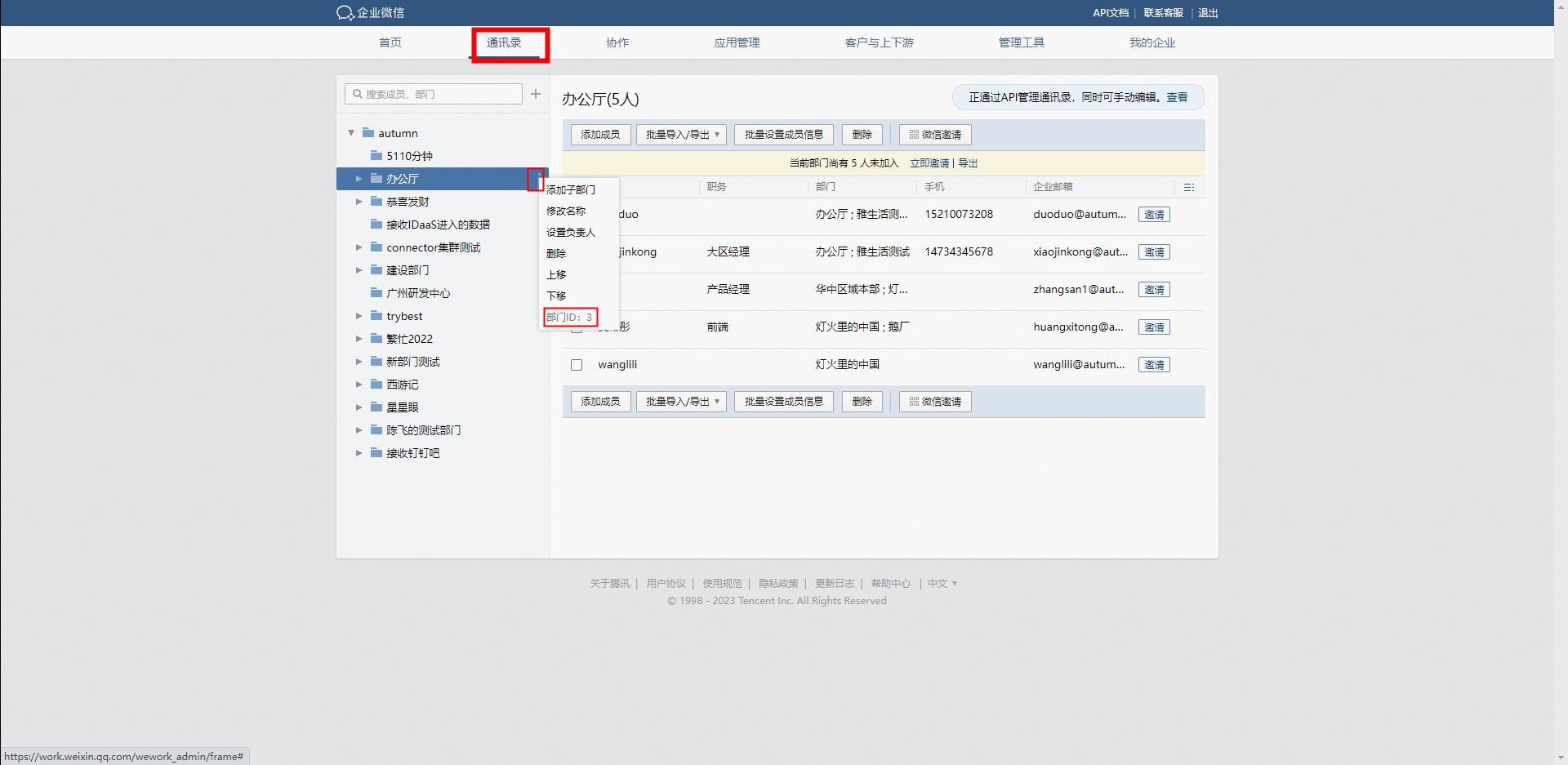Screen dimensions: 1568x765
Task: Click the 立即邀请 link in the yellow banner
Action: tap(929, 163)
